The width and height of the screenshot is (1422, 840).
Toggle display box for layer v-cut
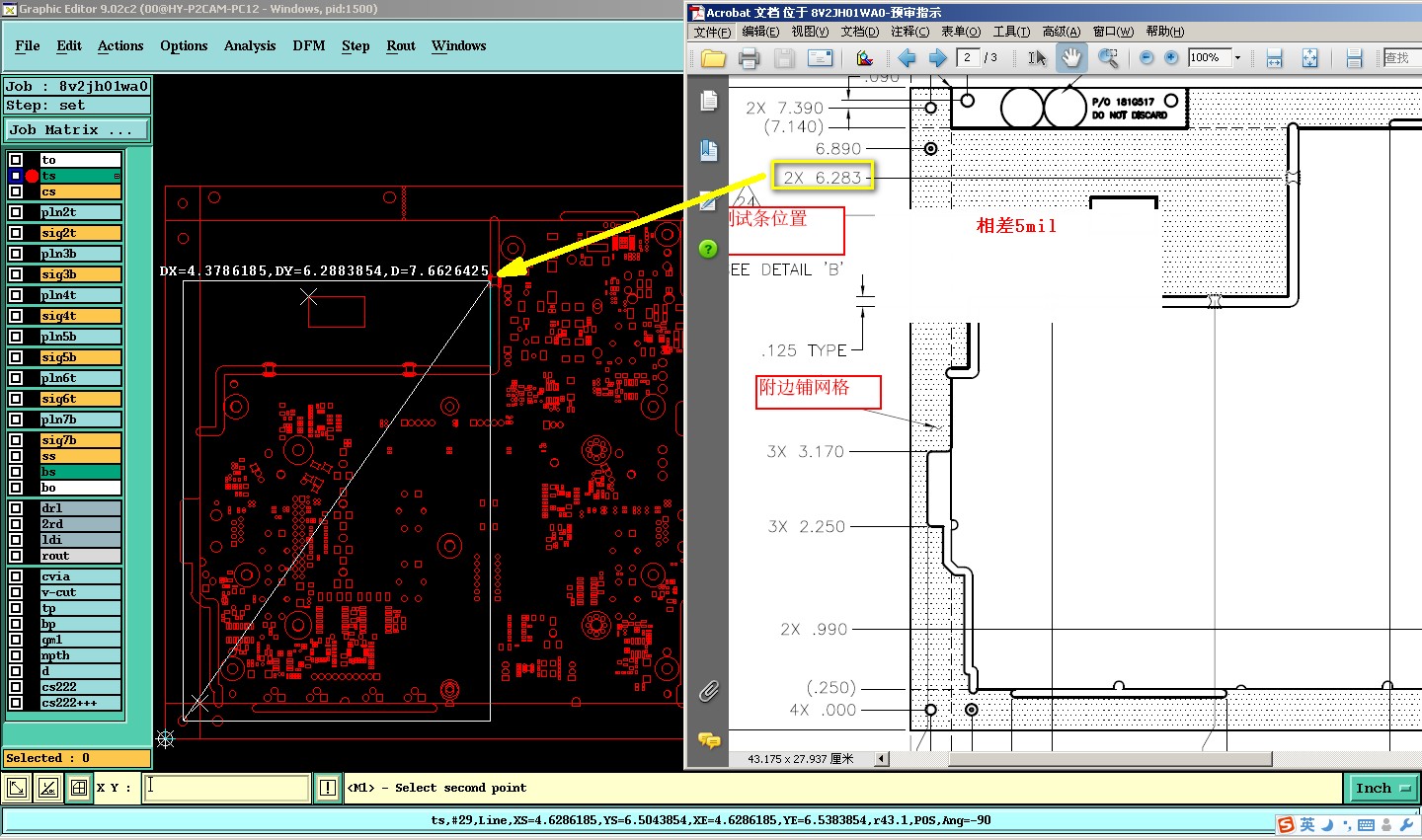[x=16, y=592]
